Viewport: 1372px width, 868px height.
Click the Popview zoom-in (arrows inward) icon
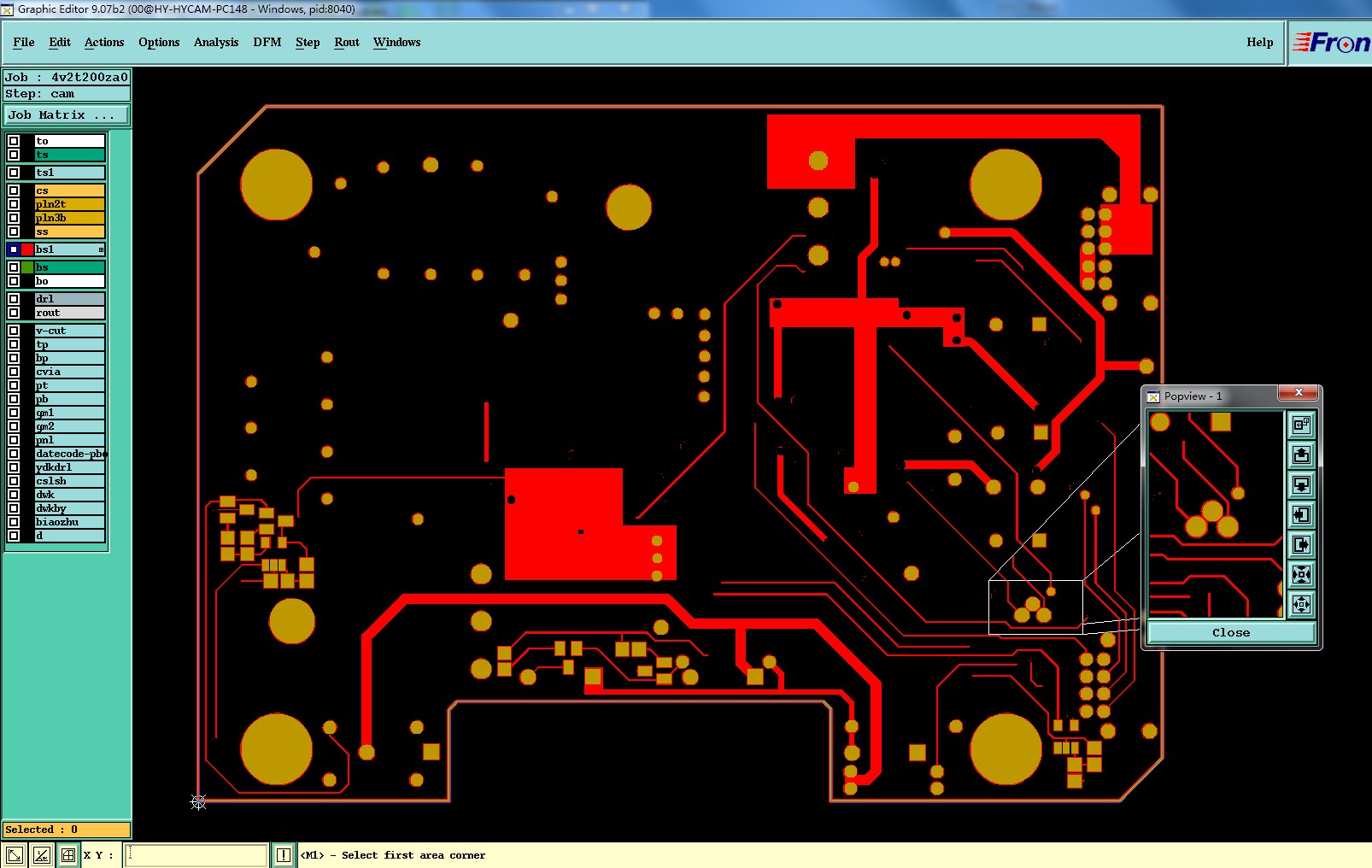tap(1301, 574)
